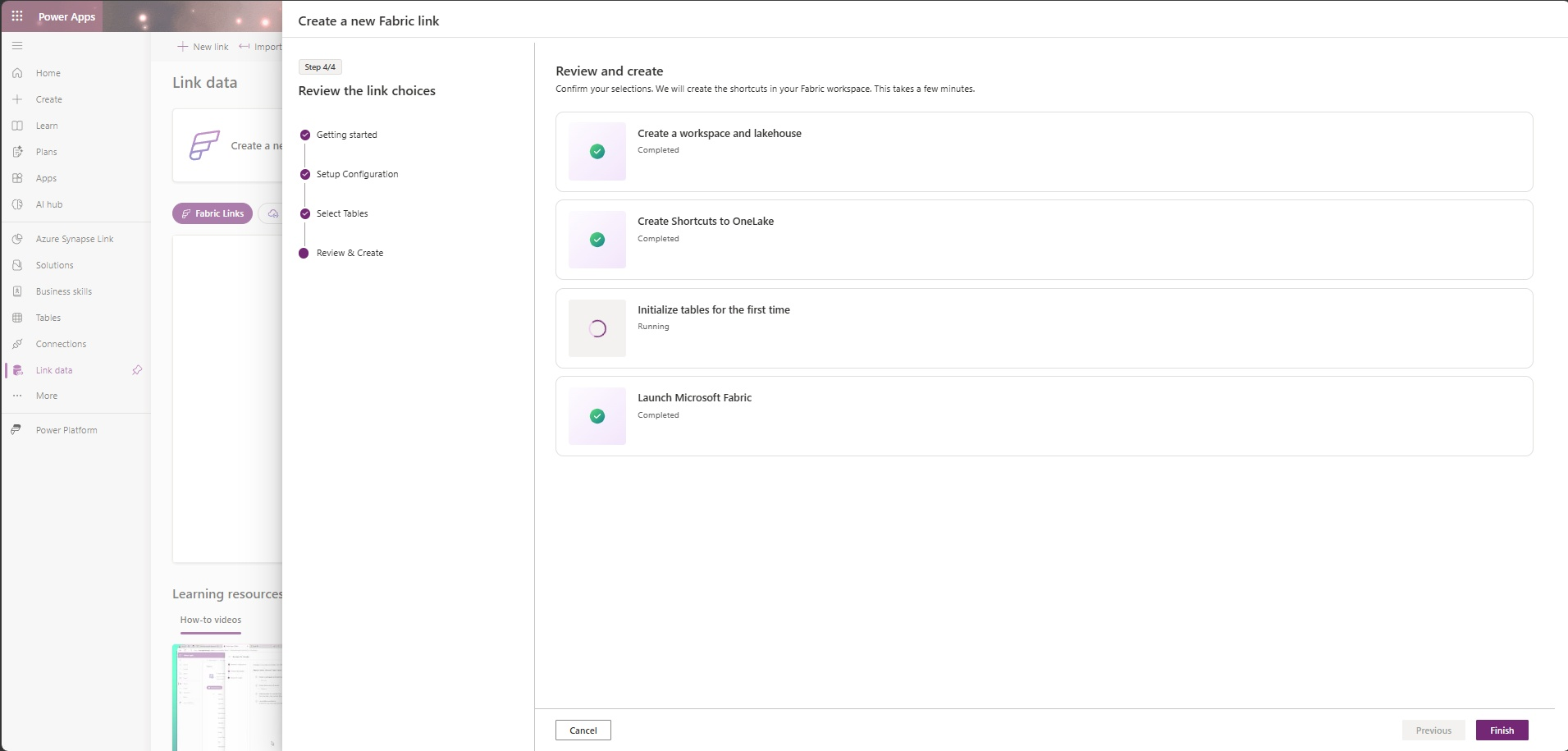
Task: Unpin Link data using the pin icon
Action: coord(137,370)
